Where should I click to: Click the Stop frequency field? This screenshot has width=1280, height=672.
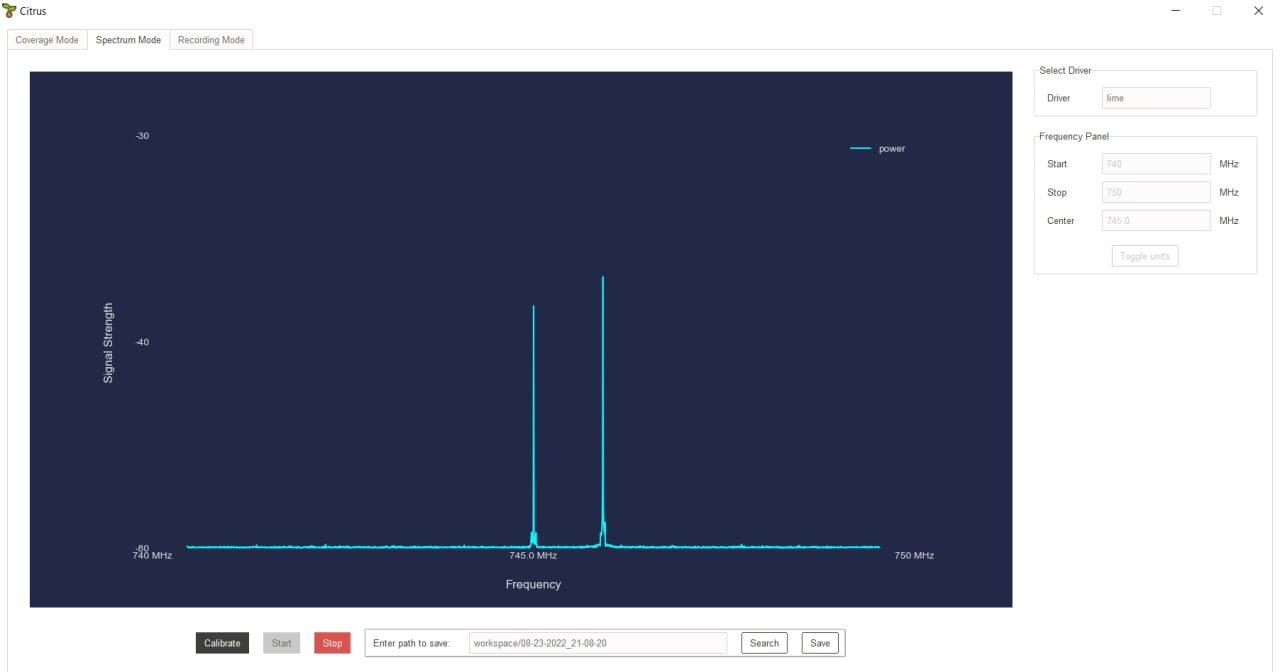(x=1156, y=192)
